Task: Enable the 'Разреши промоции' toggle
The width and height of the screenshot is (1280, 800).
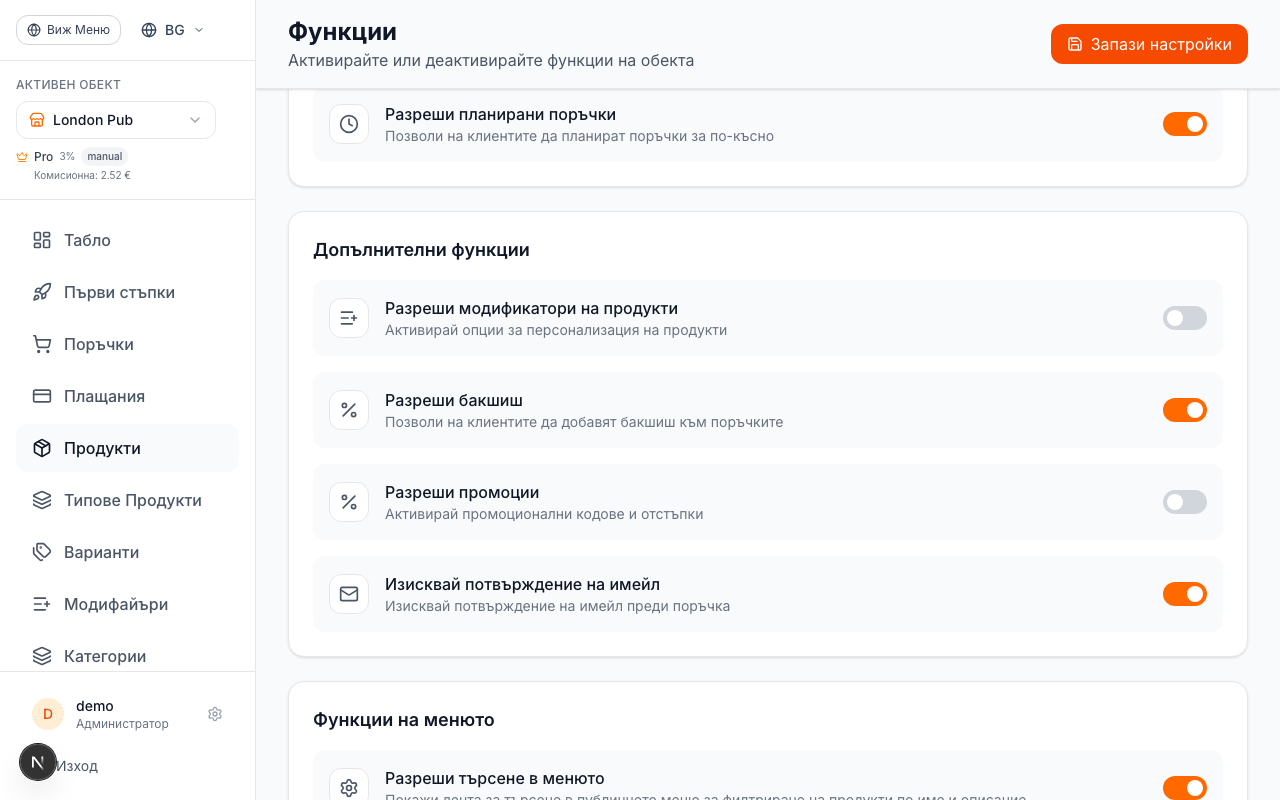Action: click(1185, 502)
